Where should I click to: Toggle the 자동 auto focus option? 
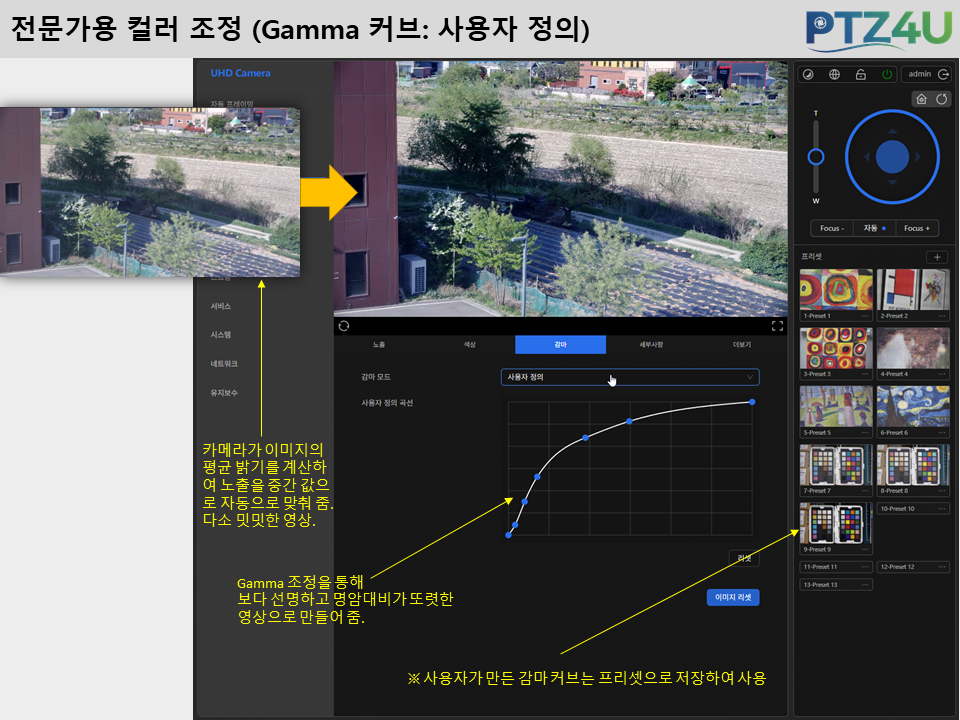[874, 228]
